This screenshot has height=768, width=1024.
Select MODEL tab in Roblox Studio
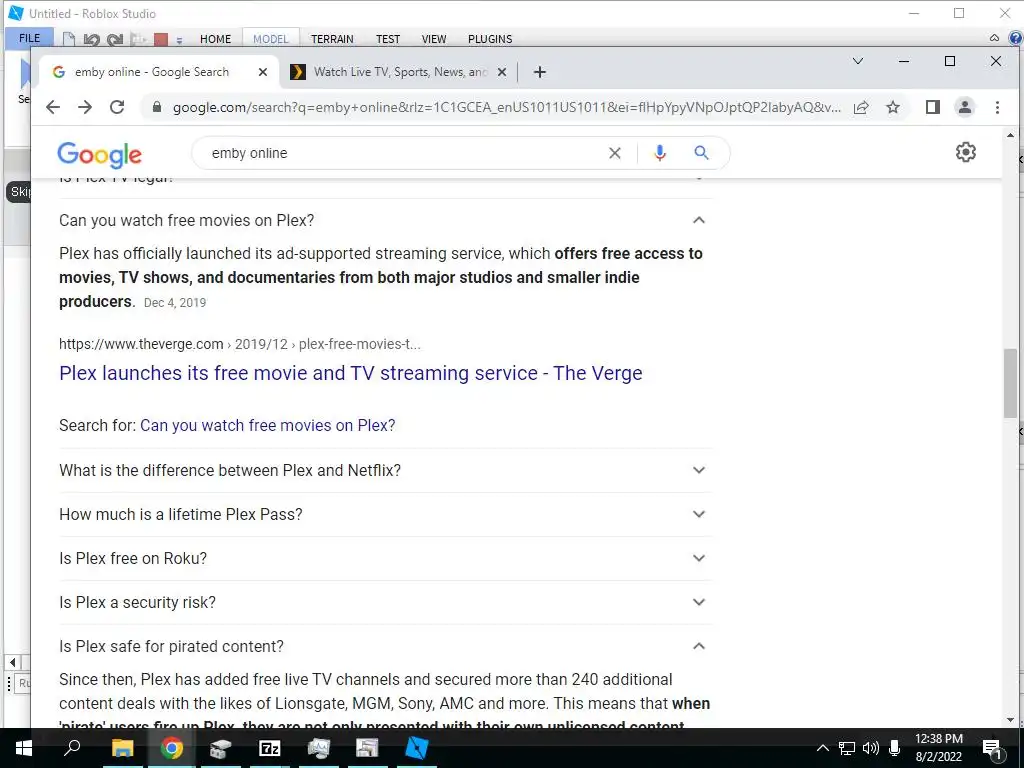tap(270, 39)
